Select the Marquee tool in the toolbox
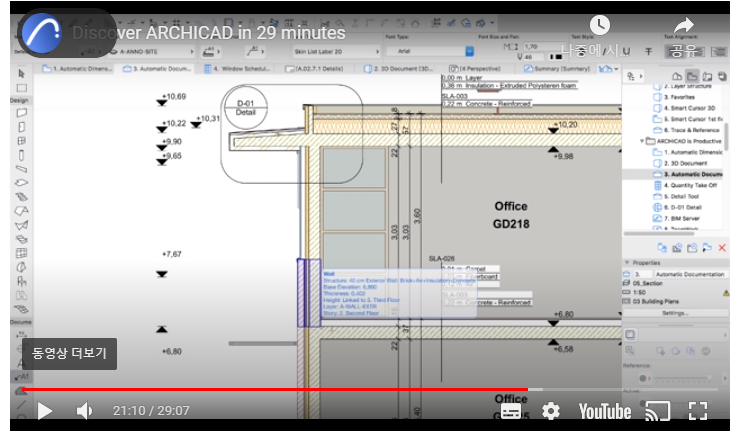This screenshot has height=433, width=733. (22, 88)
